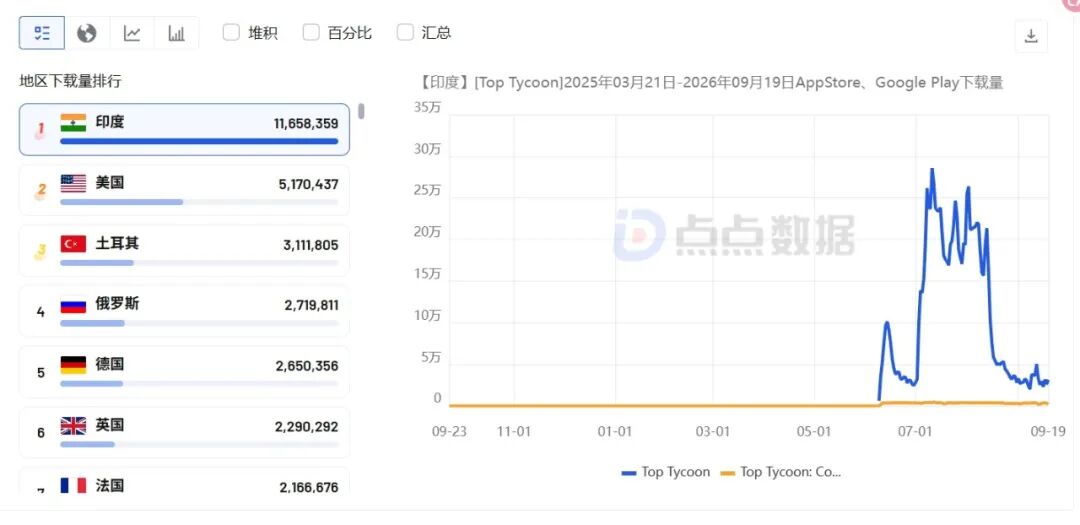This screenshot has width=1080, height=525.
Task: Click the 25万 y-axis label
Action: [427, 190]
